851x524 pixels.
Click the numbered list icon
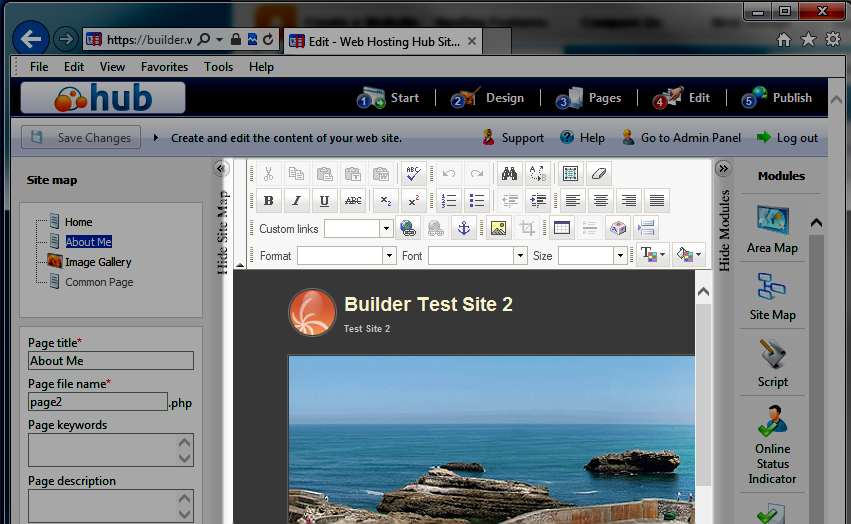449,201
